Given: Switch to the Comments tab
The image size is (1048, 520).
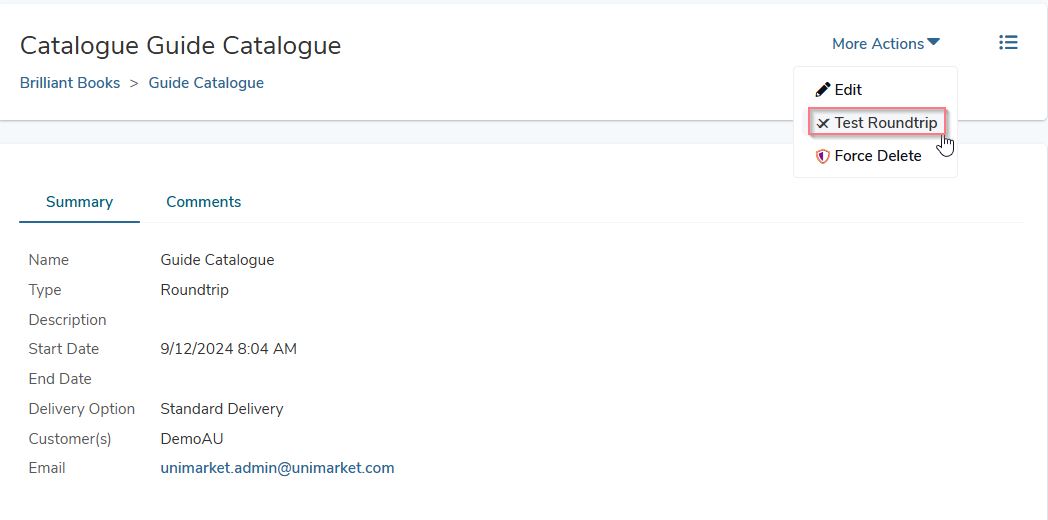Looking at the screenshot, I should (204, 202).
